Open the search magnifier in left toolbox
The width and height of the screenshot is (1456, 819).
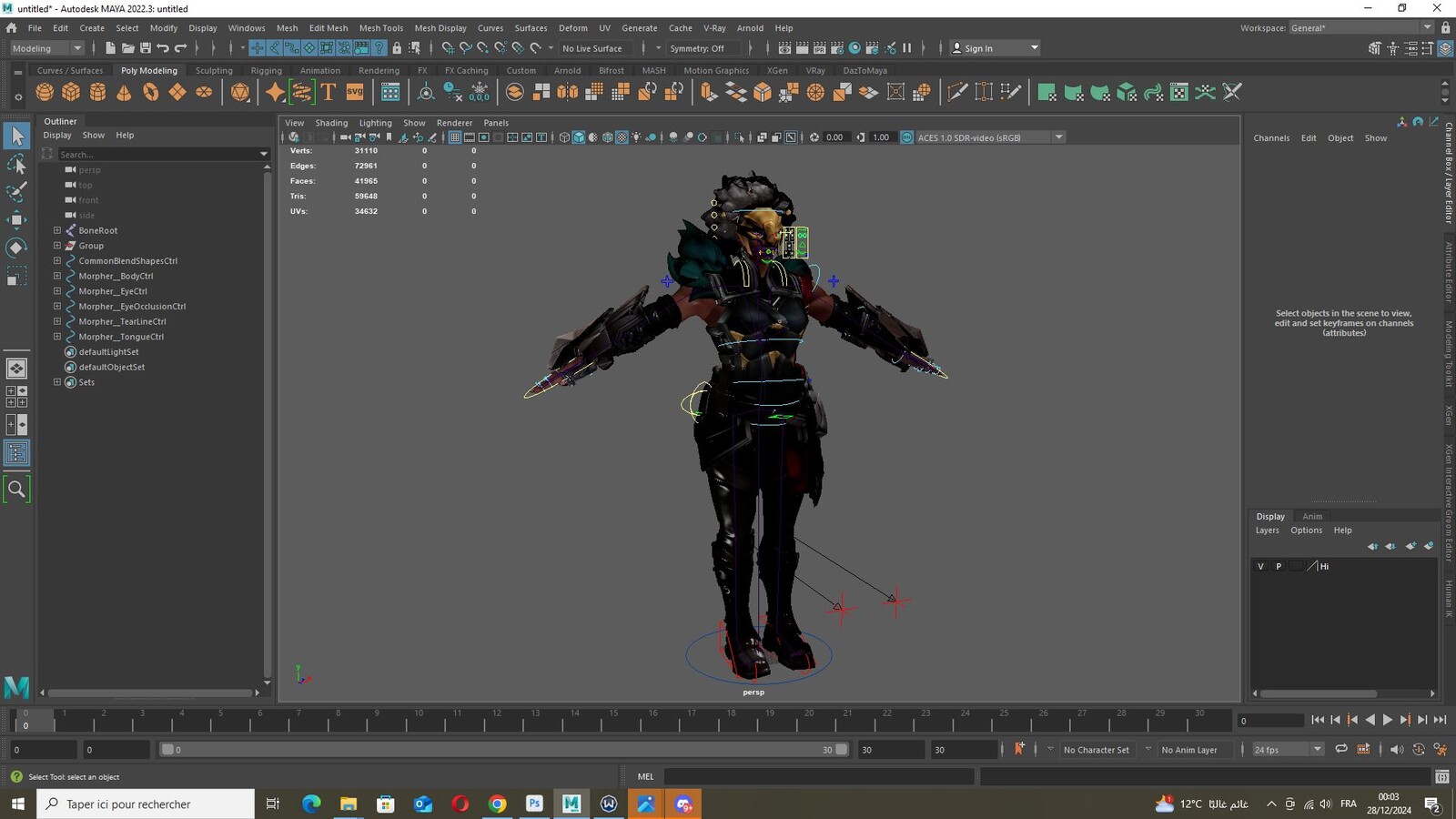pyautogui.click(x=16, y=490)
